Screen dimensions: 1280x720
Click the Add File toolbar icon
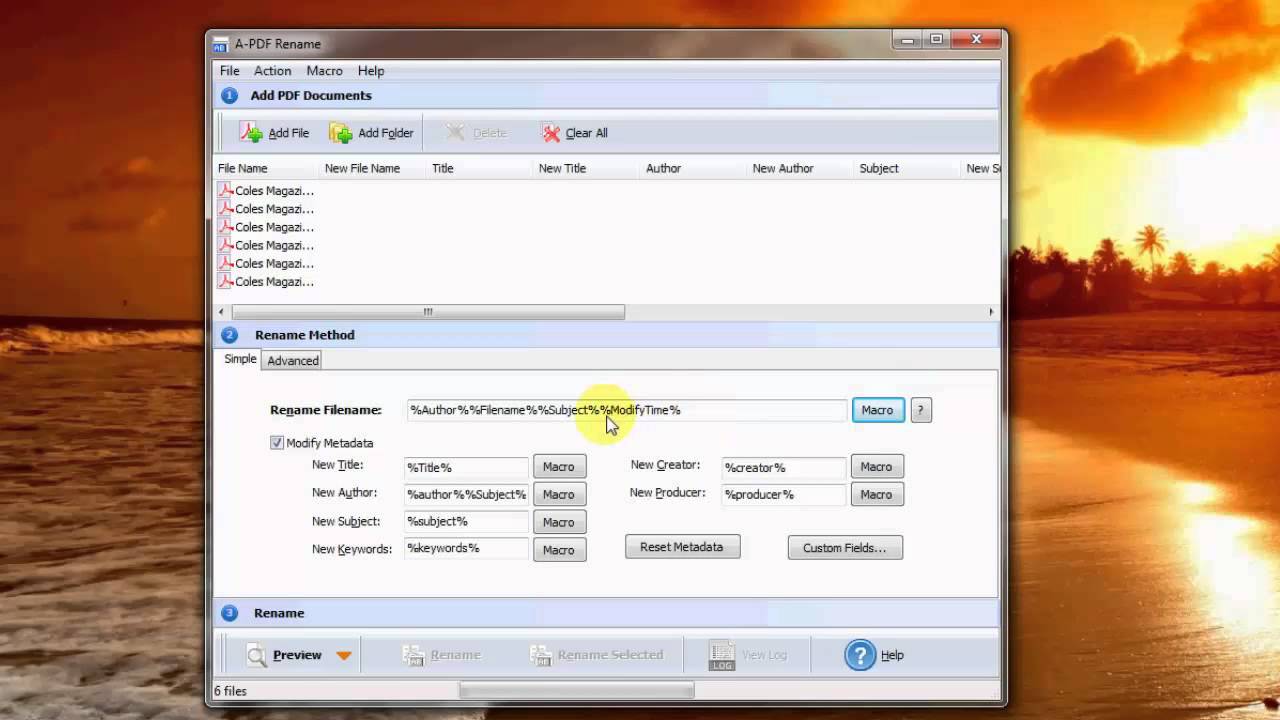point(251,133)
